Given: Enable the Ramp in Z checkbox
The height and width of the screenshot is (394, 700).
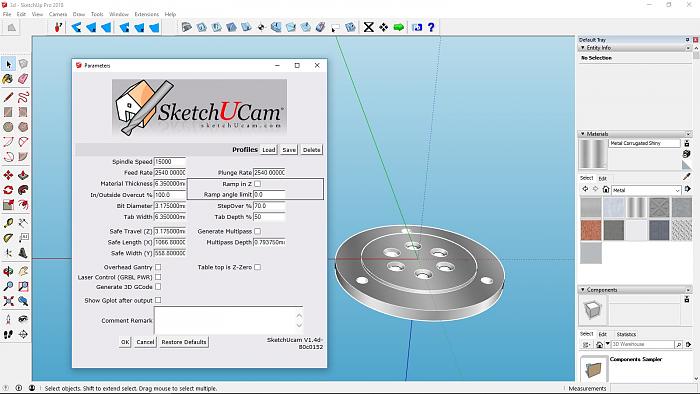Looking at the screenshot, I should click(258, 184).
